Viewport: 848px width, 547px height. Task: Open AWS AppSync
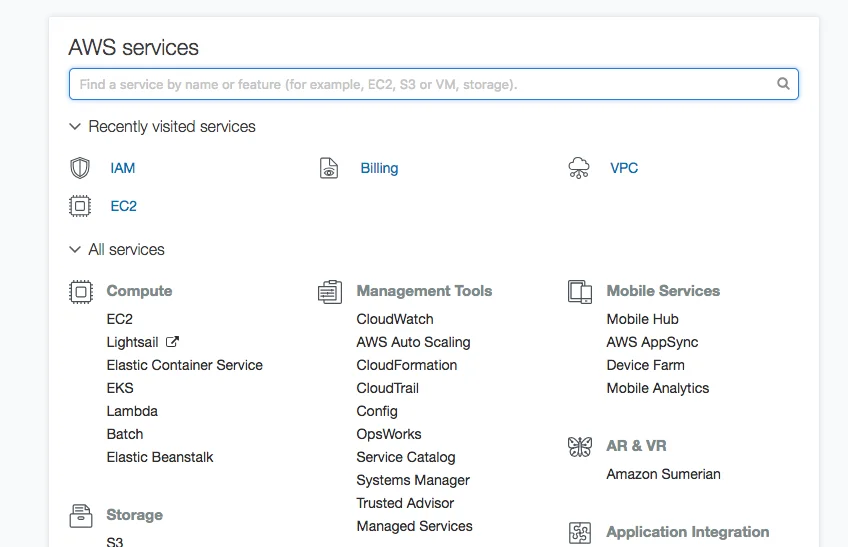[x=652, y=342]
